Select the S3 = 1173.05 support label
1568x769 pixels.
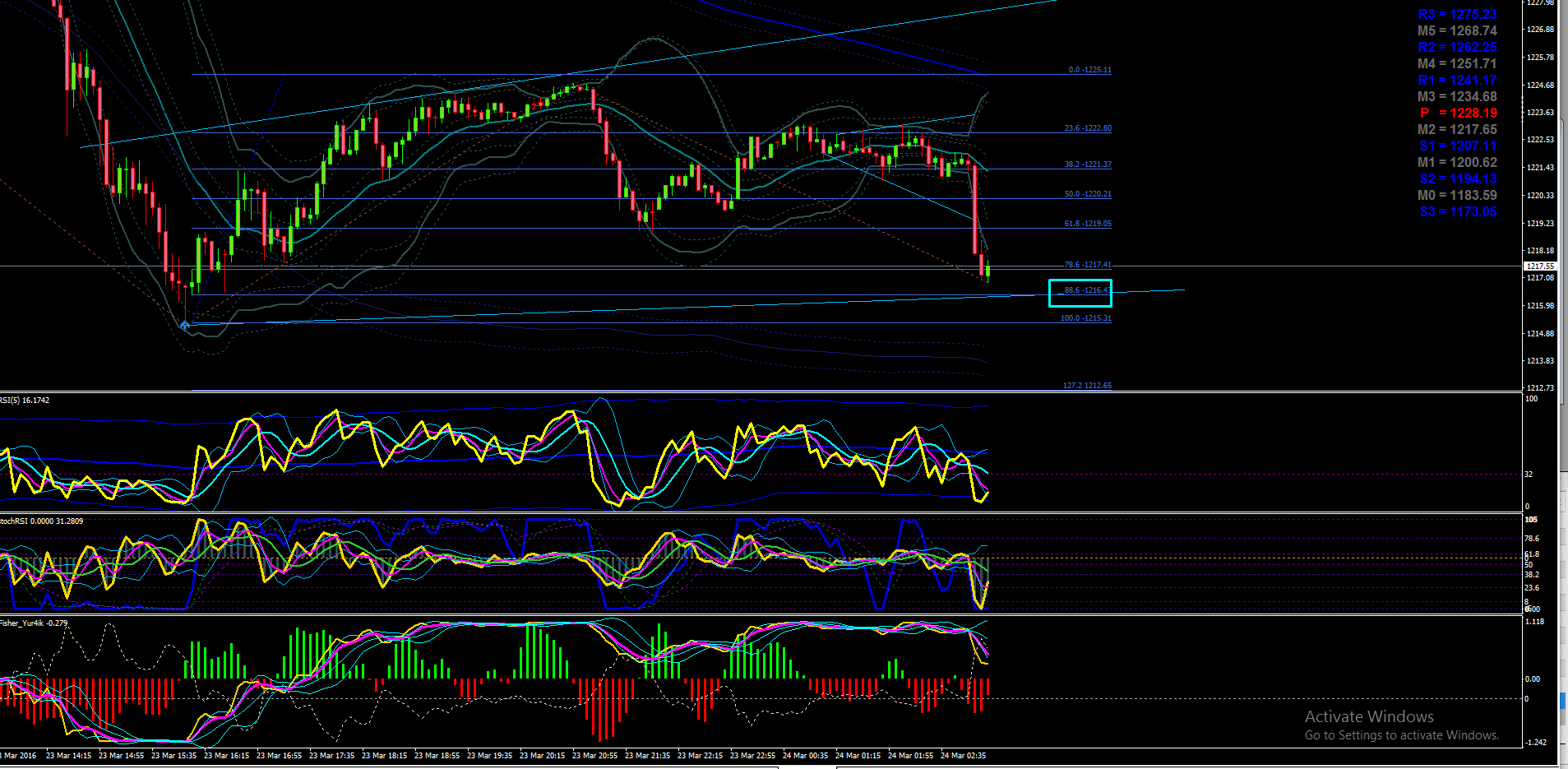point(1458,212)
